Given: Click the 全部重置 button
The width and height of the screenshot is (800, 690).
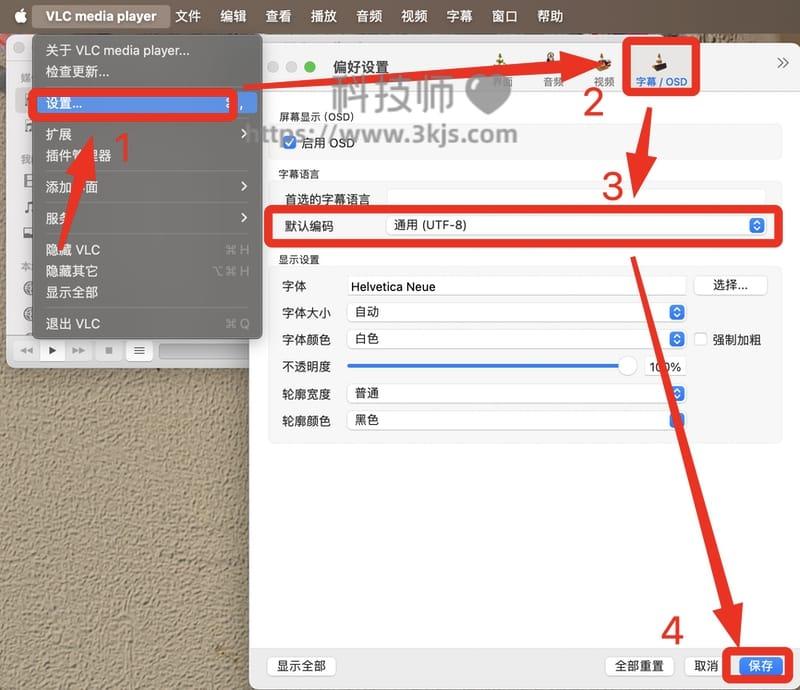Looking at the screenshot, I should [639, 666].
